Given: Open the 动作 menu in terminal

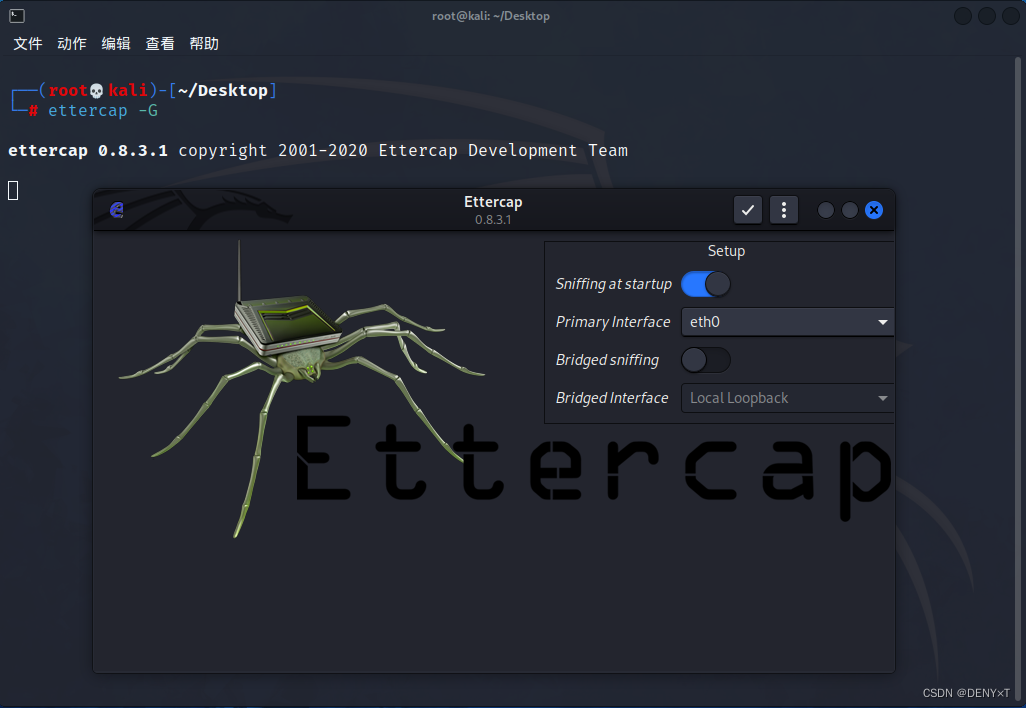Looking at the screenshot, I should point(71,44).
